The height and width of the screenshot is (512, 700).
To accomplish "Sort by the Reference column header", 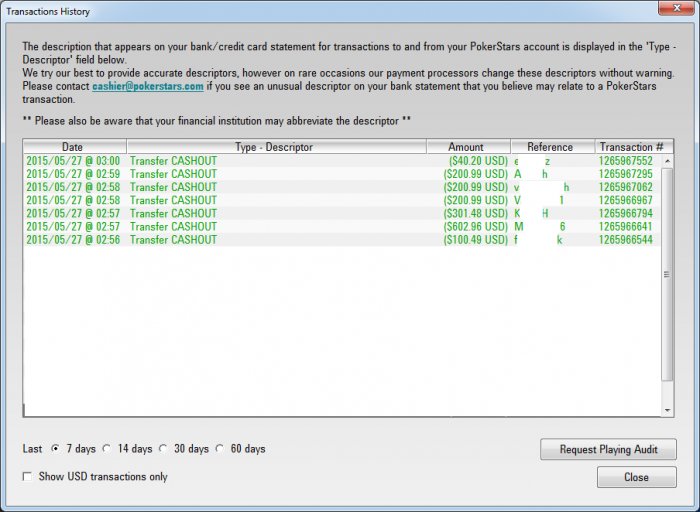I will 553,147.
